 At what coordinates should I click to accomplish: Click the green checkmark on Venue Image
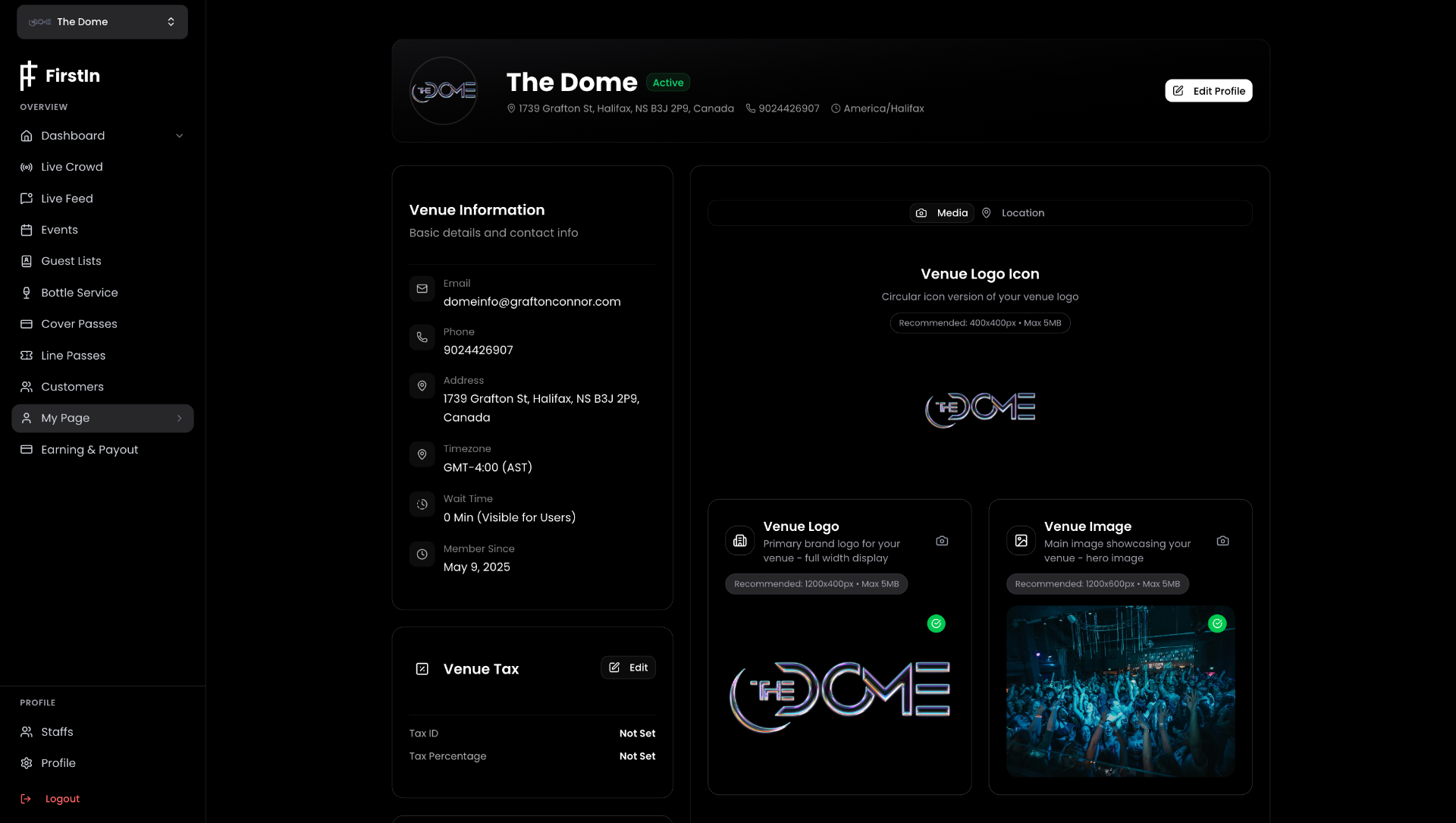tap(1218, 624)
